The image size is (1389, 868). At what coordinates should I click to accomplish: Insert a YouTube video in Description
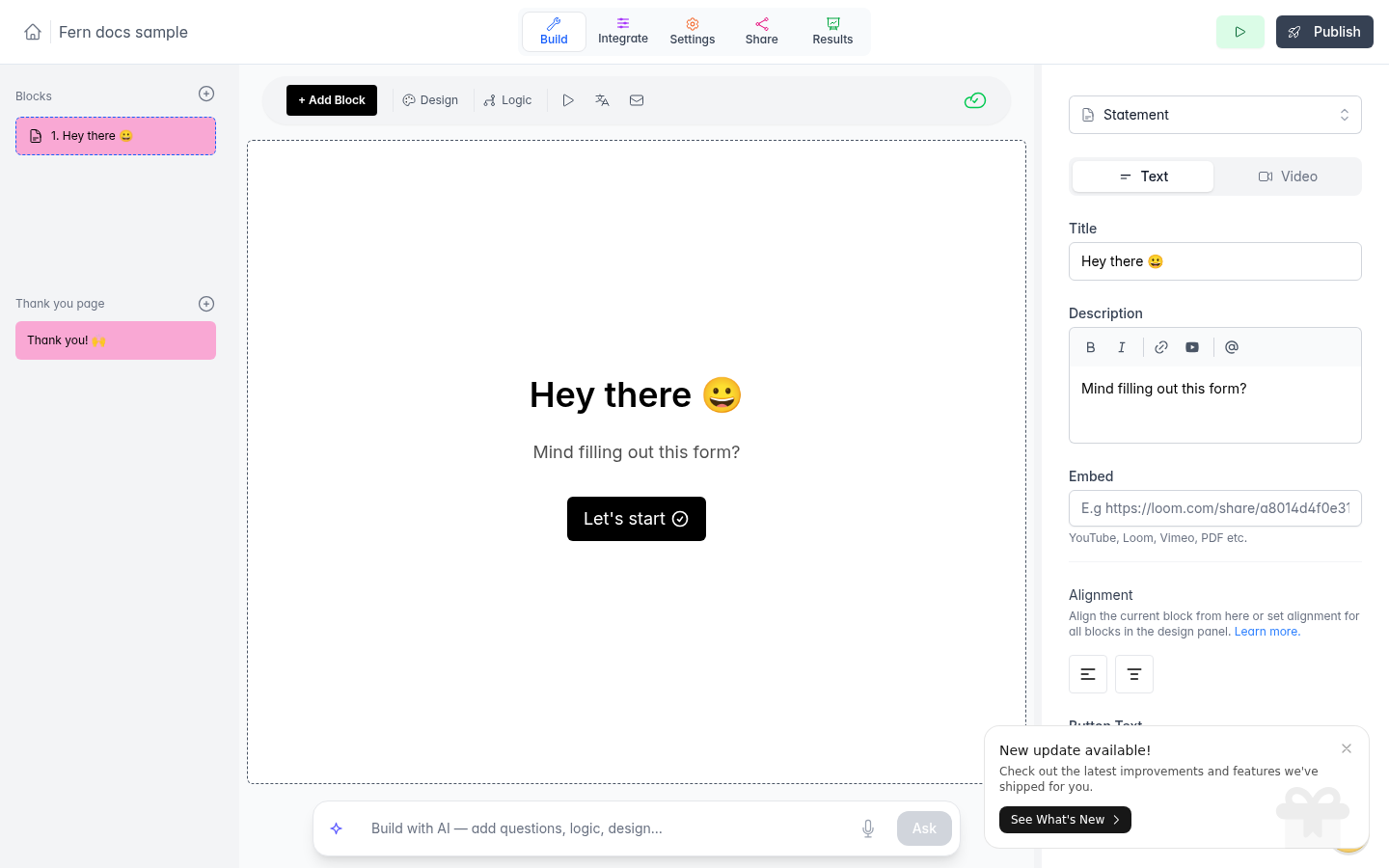tap(1192, 347)
